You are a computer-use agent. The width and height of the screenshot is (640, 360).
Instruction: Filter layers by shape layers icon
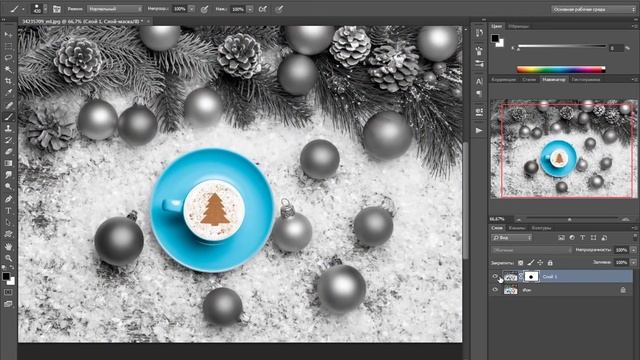click(x=593, y=238)
